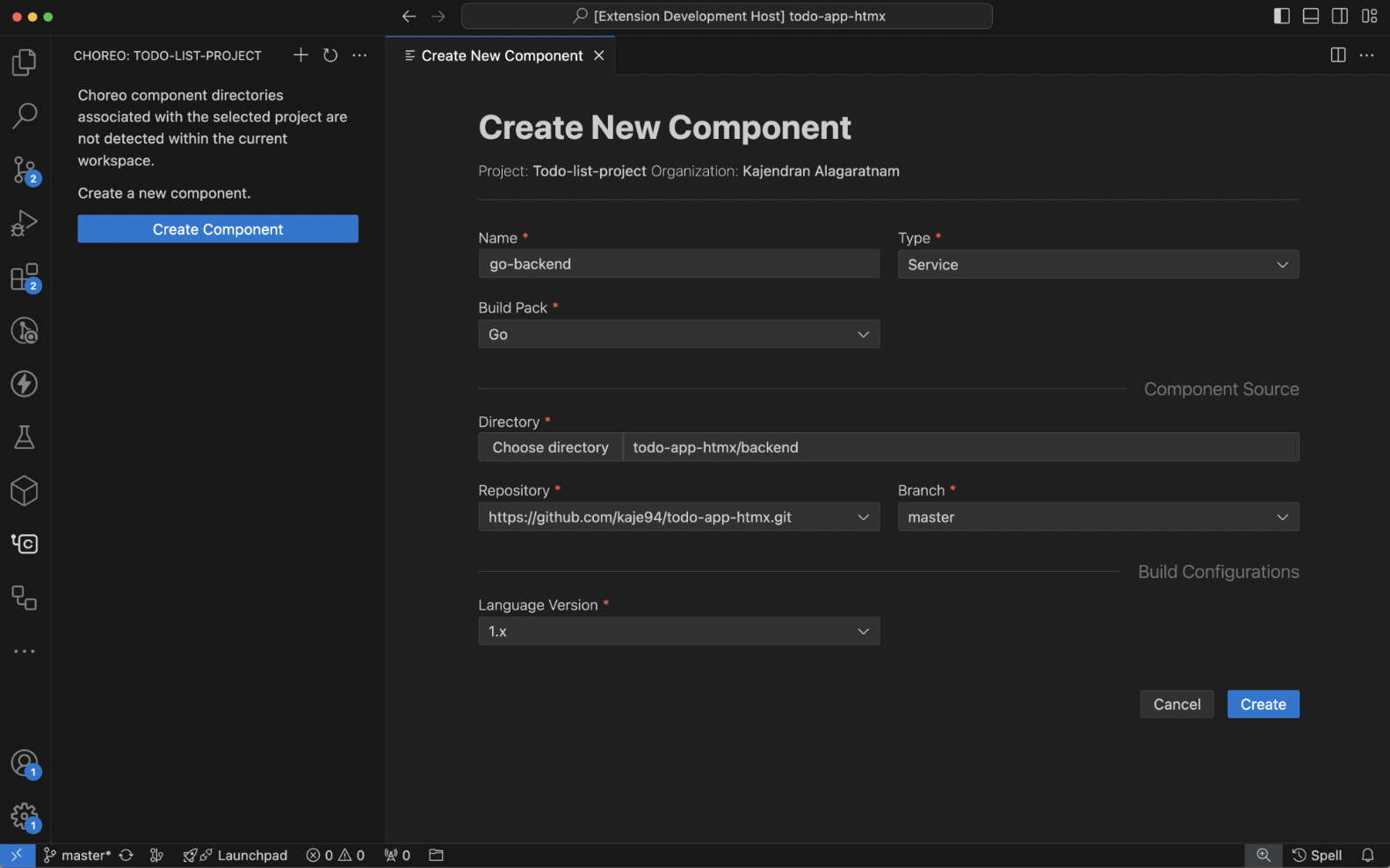This screenshot has height=868, width=1390.
Task: Toggle the secondary side bar
Action: point(1340,16)
